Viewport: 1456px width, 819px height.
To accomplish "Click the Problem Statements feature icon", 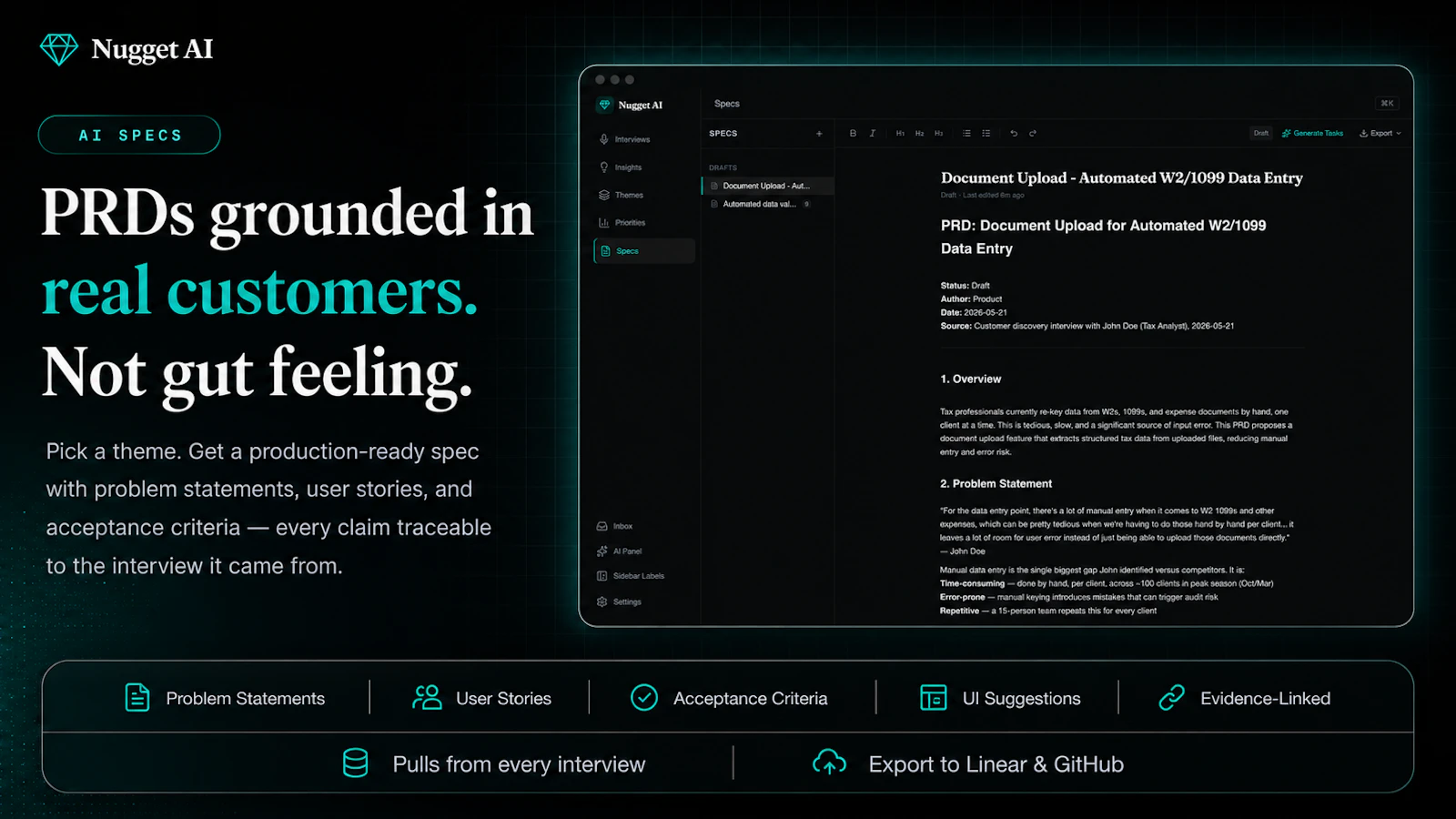I will click(137, 698).
